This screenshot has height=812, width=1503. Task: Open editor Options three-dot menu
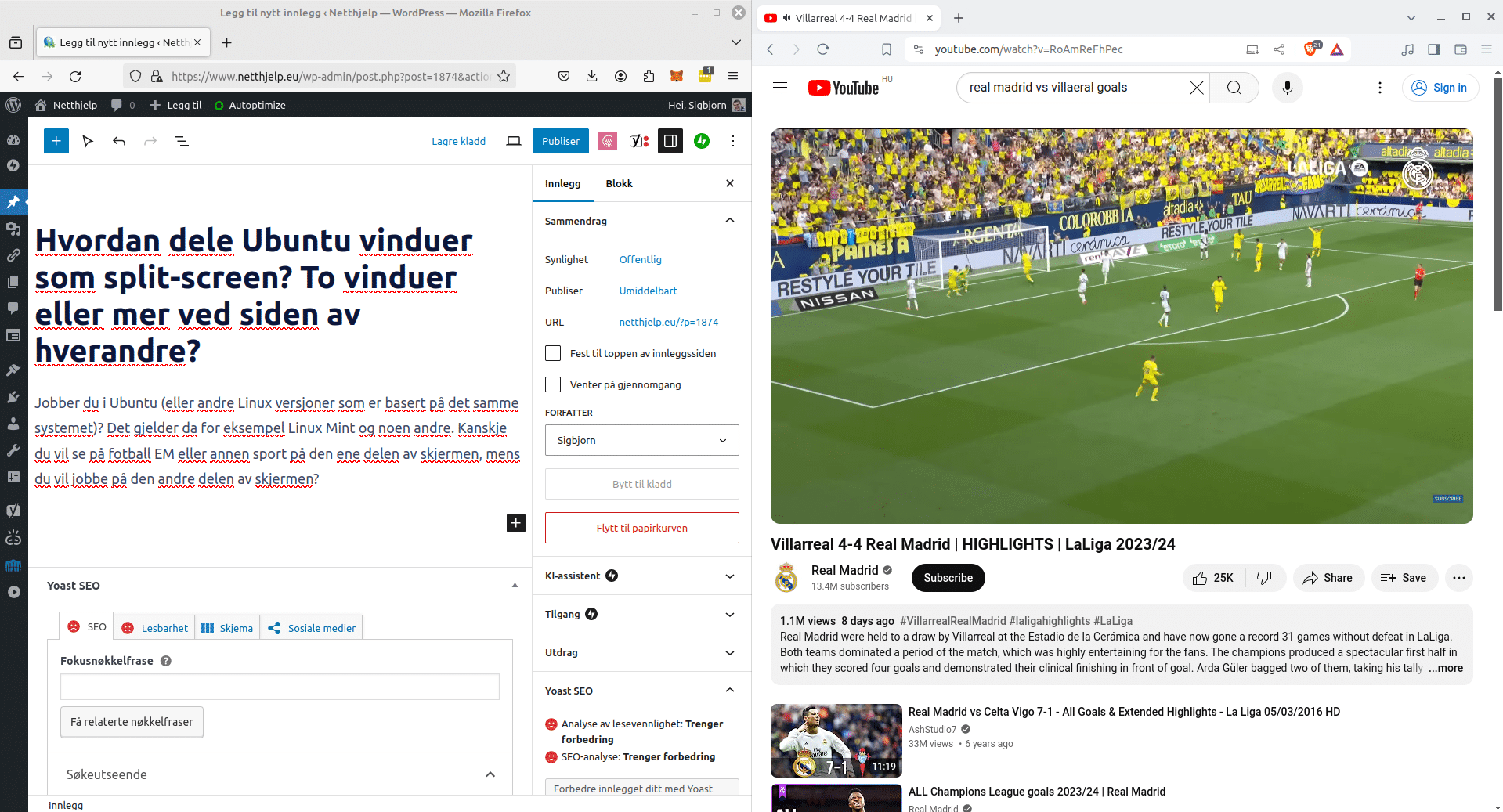click(x=733, y=141)
